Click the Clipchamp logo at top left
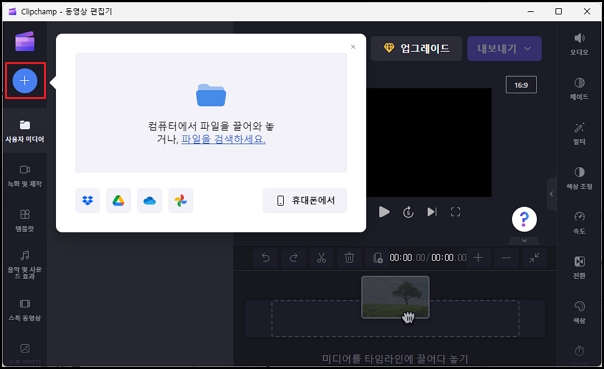The height and width of the screenshot is (369, 604). 25,41
